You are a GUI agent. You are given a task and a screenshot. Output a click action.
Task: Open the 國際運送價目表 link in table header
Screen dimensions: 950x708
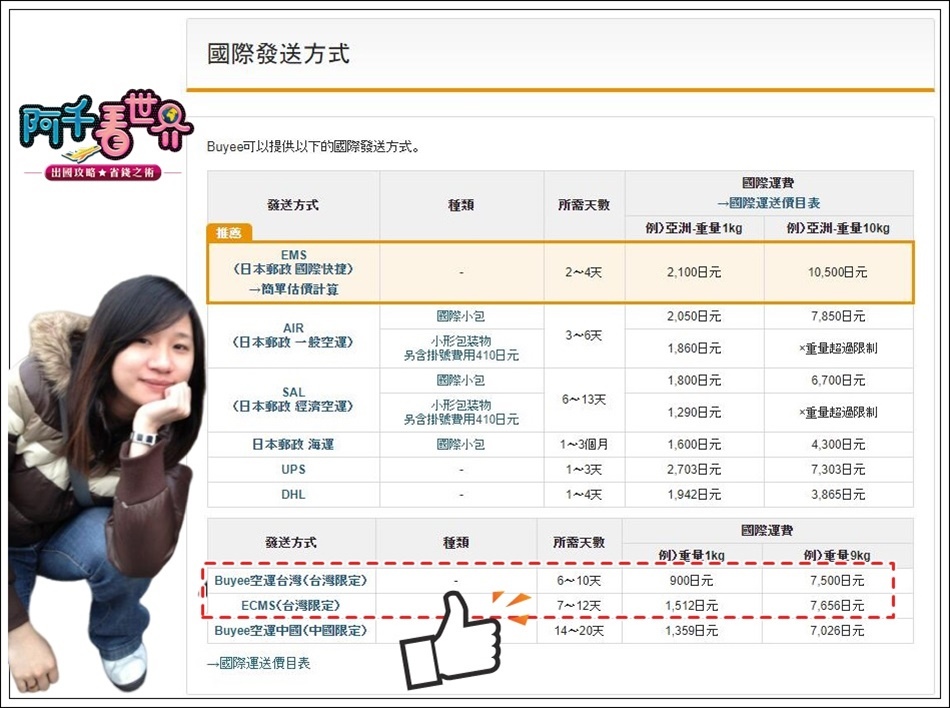(768, 203)
